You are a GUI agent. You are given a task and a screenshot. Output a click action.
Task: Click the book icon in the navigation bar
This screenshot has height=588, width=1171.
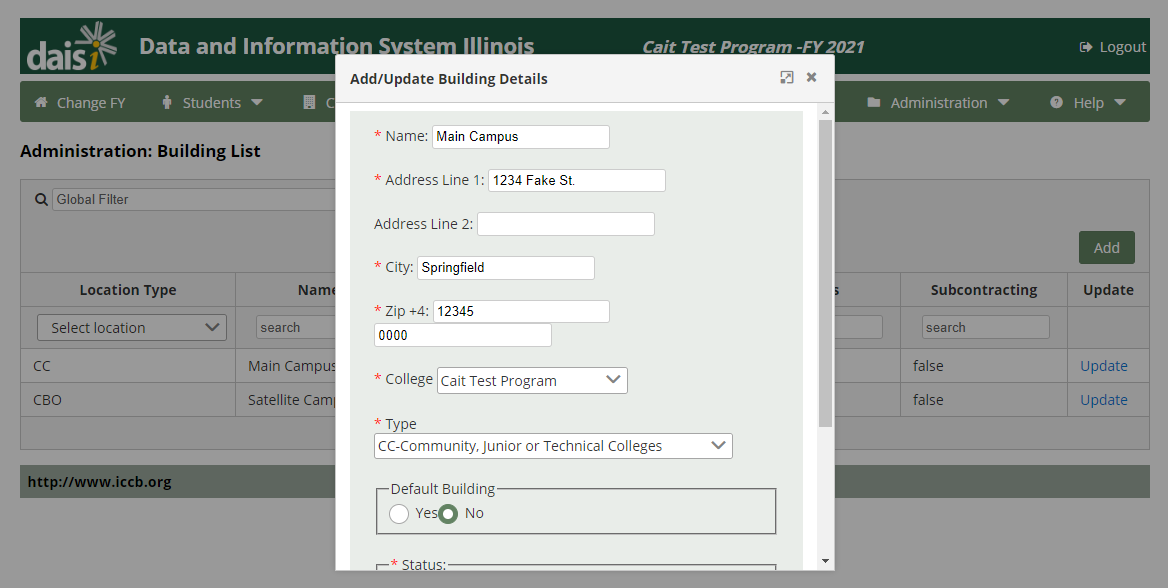click(309, 101)
